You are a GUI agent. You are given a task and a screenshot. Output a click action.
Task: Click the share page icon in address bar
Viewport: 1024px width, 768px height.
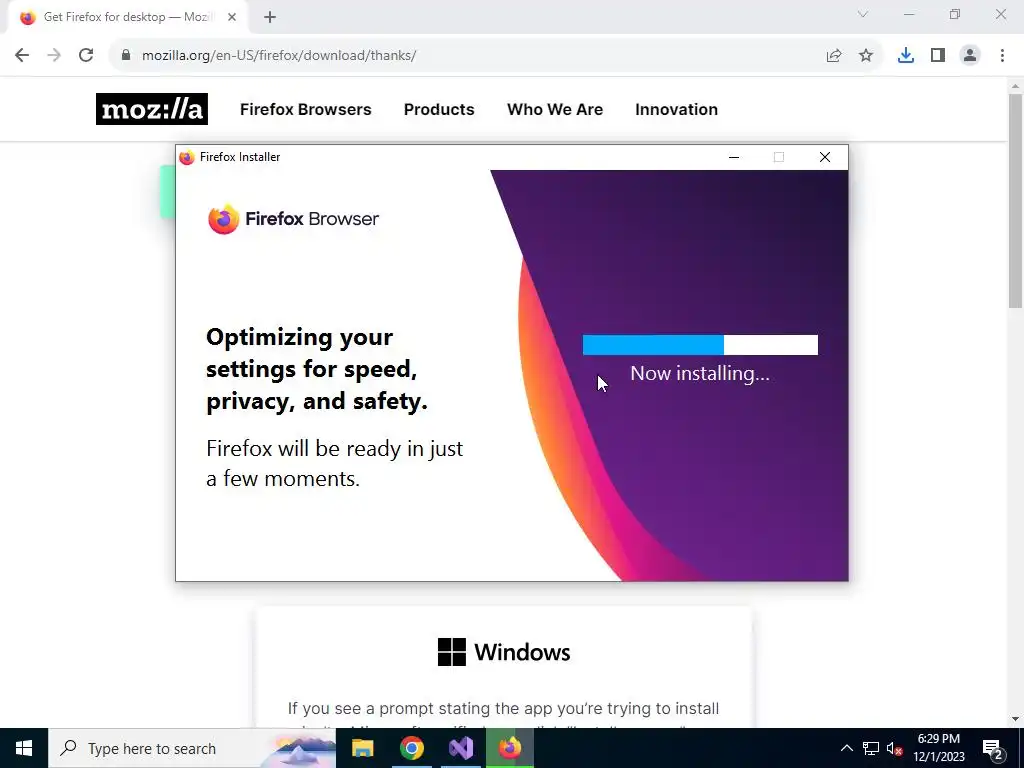click(834, 56)
